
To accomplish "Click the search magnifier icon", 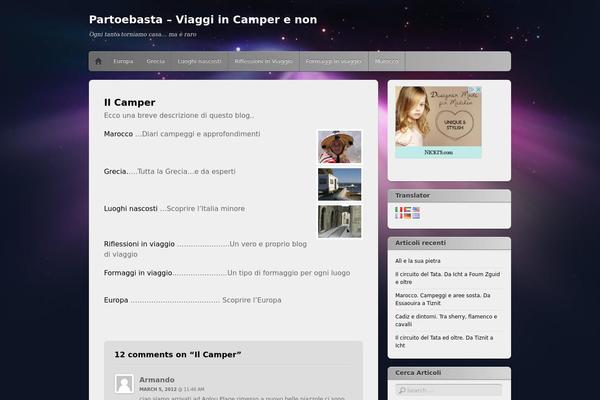I will [402, 390].
